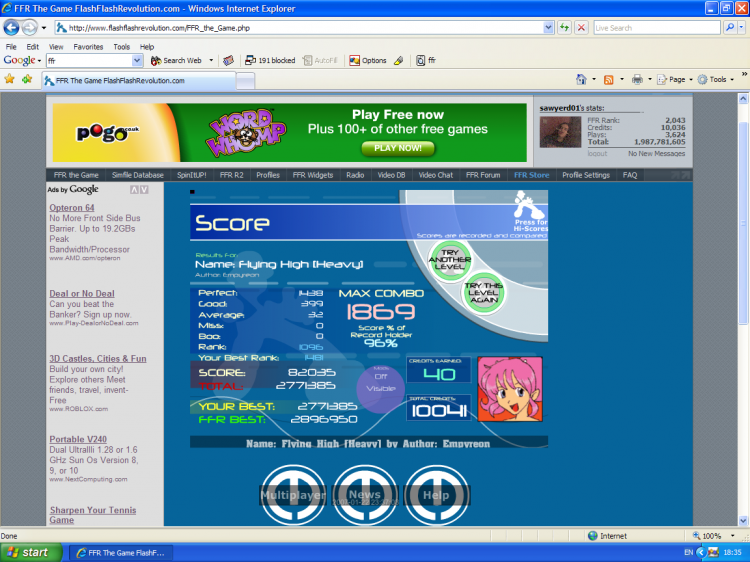Open the Windows Start button
750x562 pixels.
[31, 552]
